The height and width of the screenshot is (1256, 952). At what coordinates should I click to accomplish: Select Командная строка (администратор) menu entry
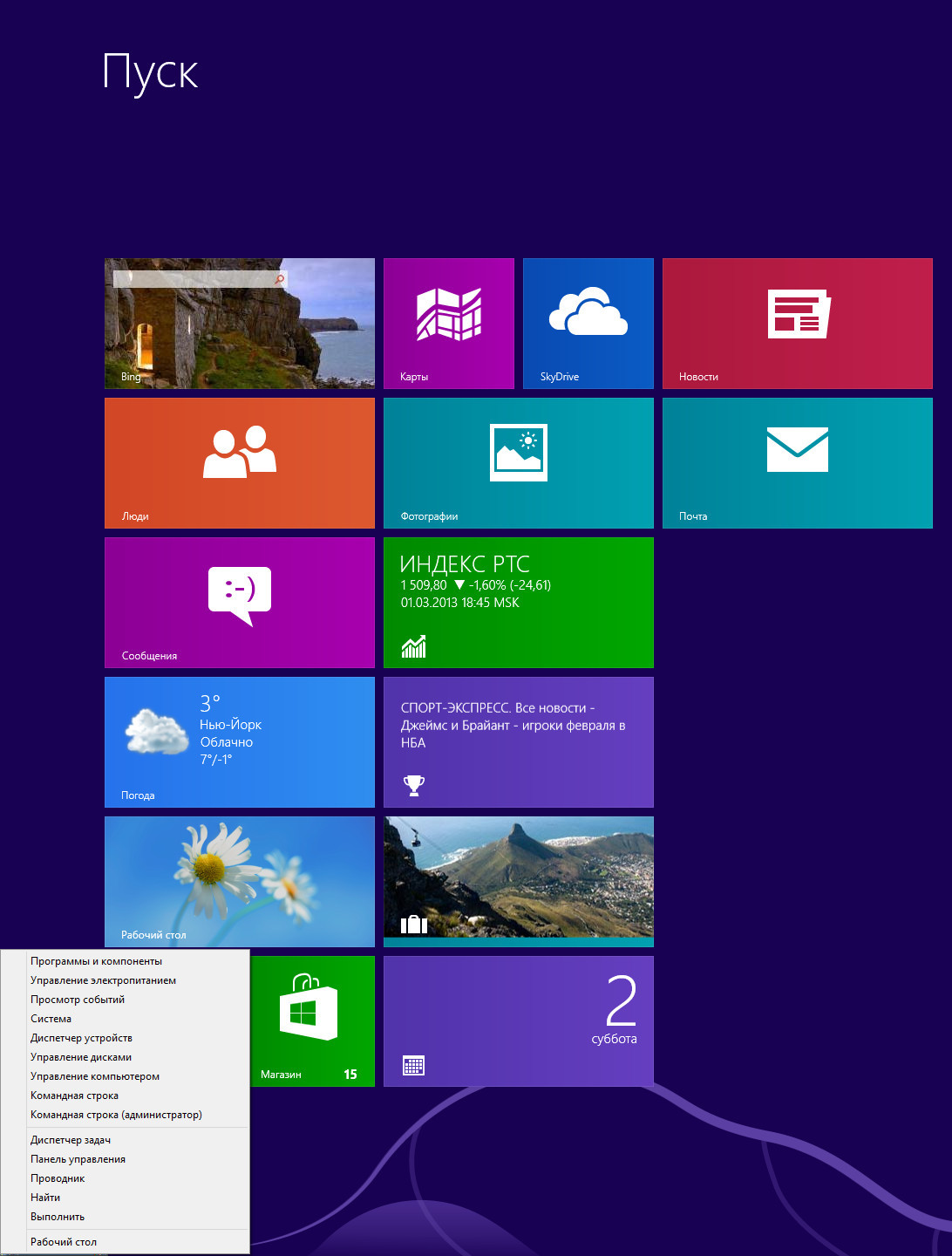point(116,1115)
